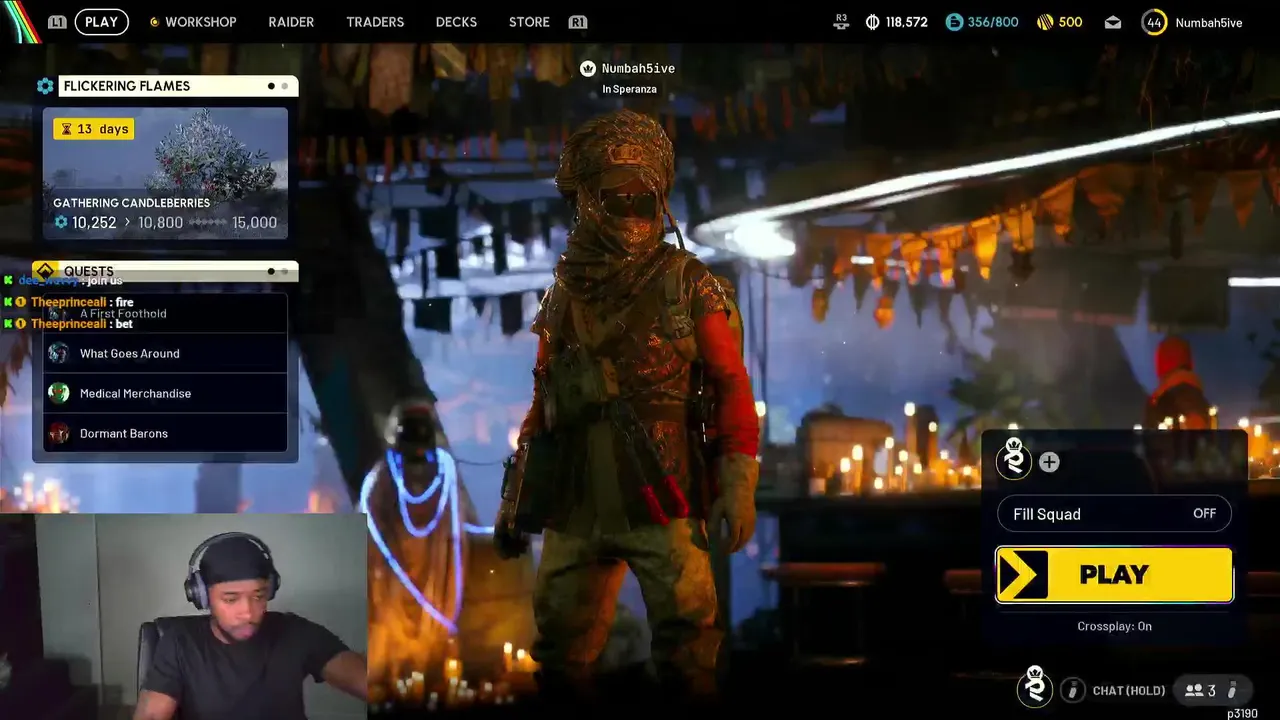
Task: Click the blue token icon beside 356/800
Action: point(954,22)
